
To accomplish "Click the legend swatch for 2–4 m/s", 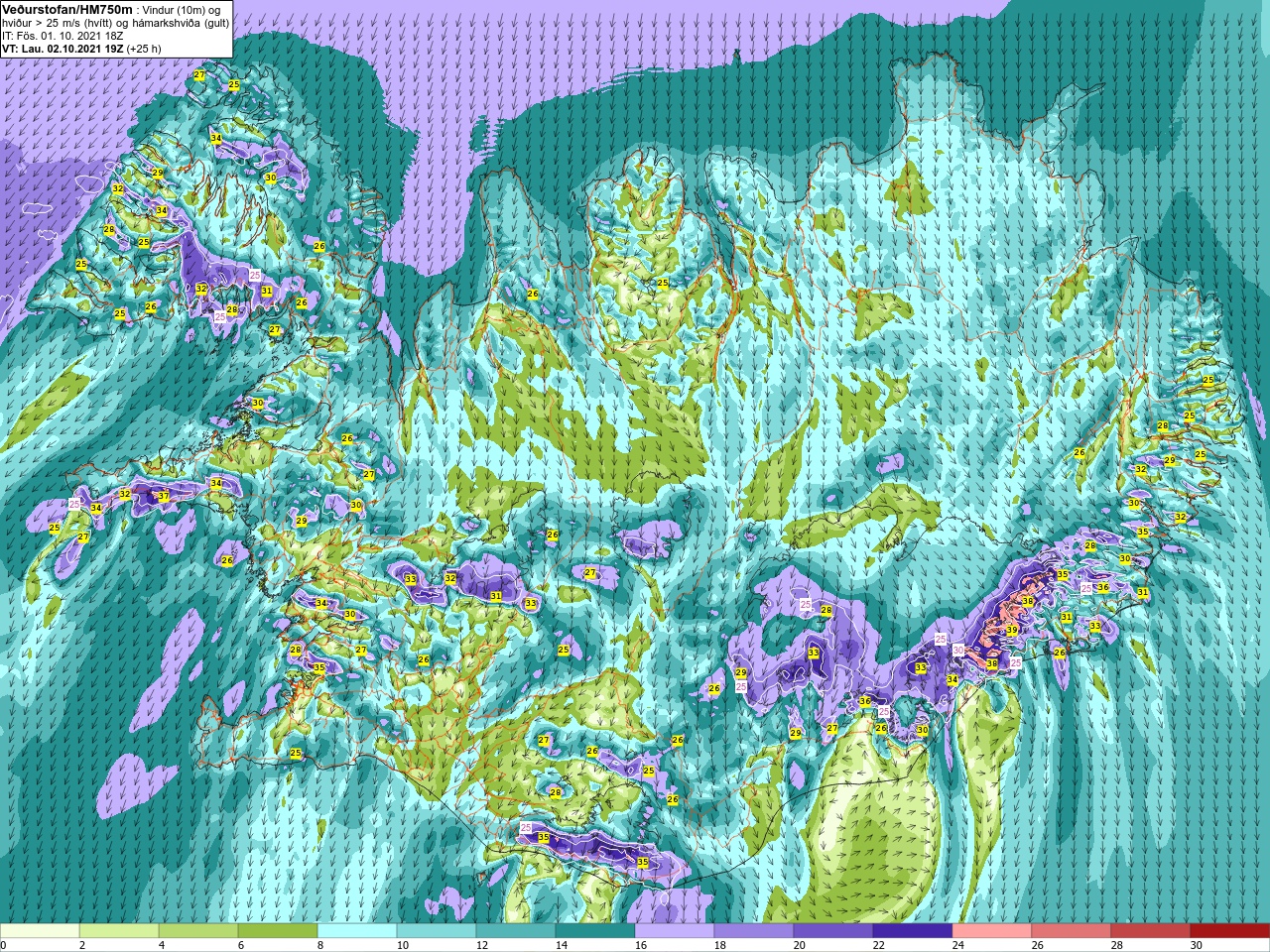I will point(119,931).
